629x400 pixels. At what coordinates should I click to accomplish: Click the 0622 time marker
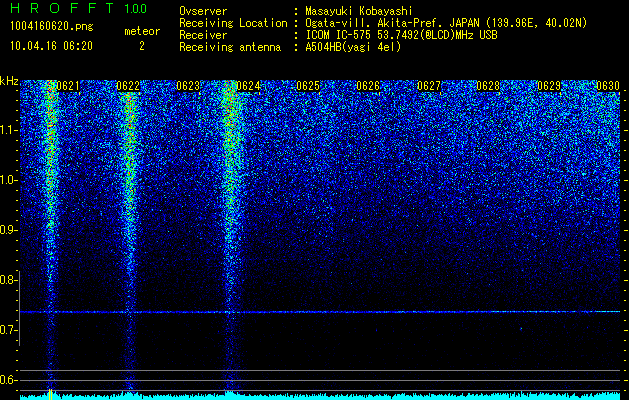click(x=128, y=86)
